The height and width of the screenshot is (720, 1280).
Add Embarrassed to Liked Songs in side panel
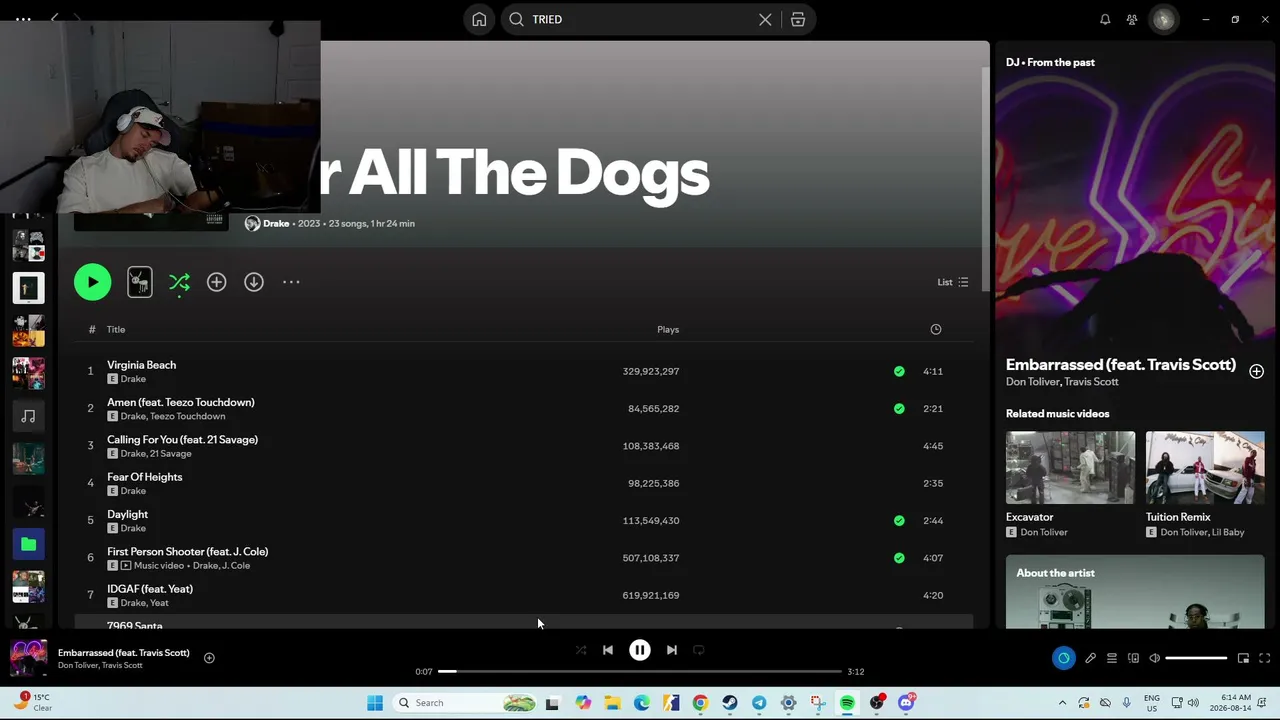pyautogui.click(x=1256, y=371)
